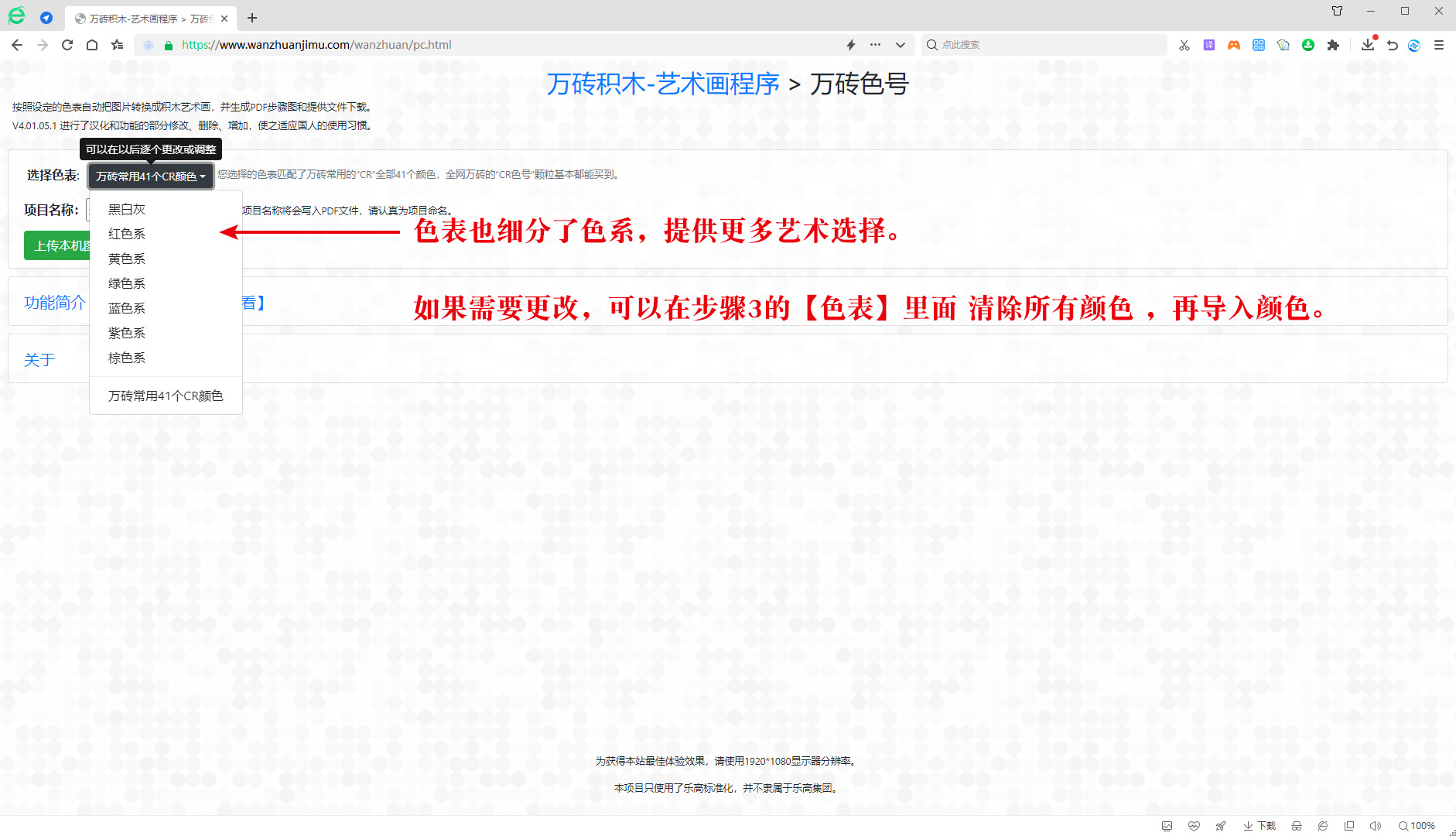Click the 功能简介 link

pos(55,303)
